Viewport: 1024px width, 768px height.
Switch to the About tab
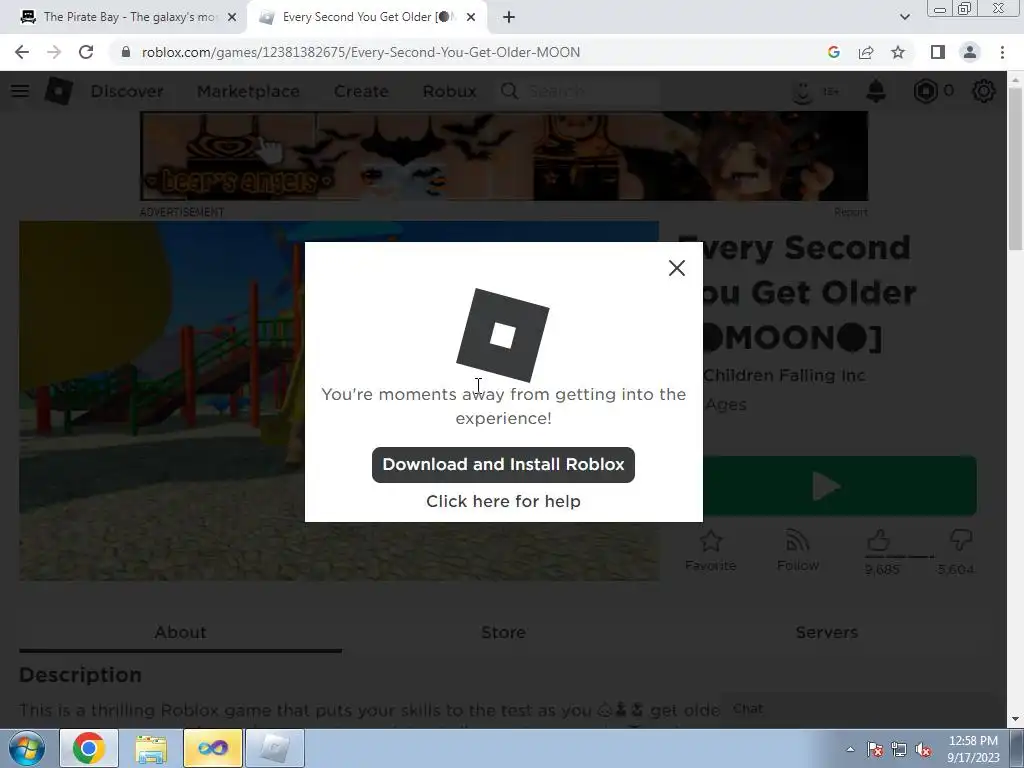(x=180, y=632)
